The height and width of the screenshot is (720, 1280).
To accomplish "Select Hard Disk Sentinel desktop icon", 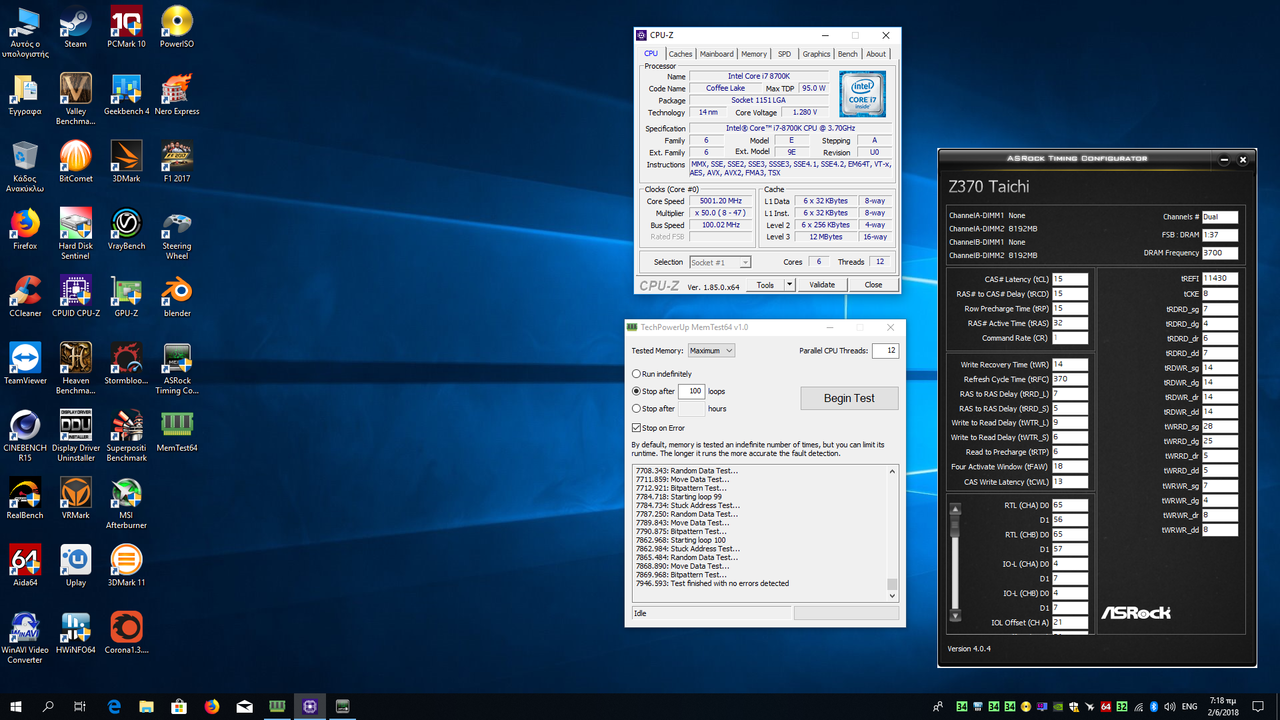I will point(75,233).
